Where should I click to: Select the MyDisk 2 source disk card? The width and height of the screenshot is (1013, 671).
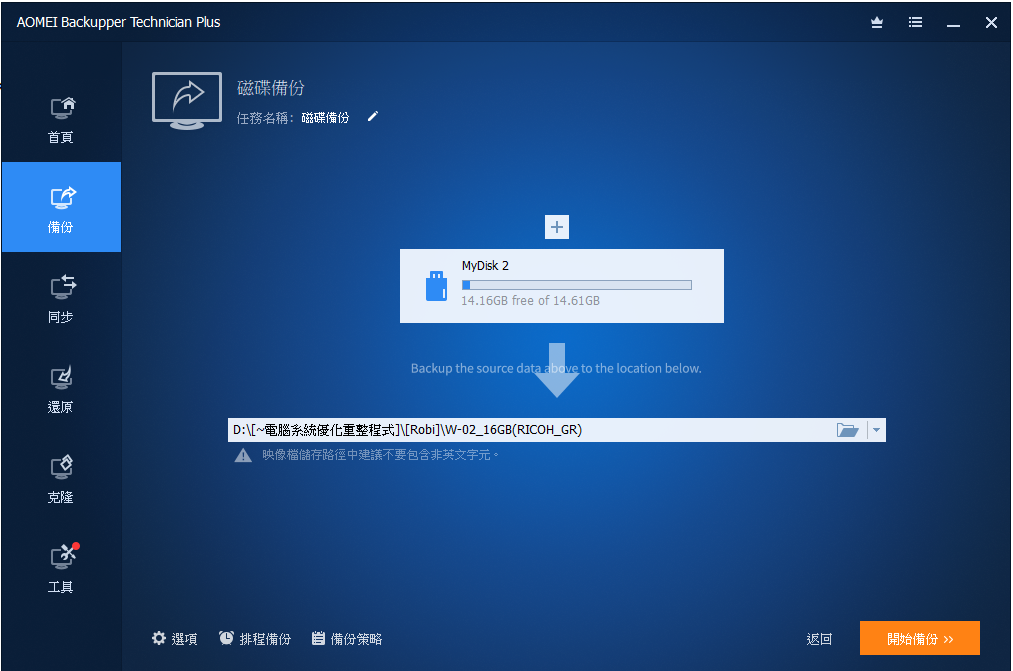pyautogui.click(x=561, y=285)
